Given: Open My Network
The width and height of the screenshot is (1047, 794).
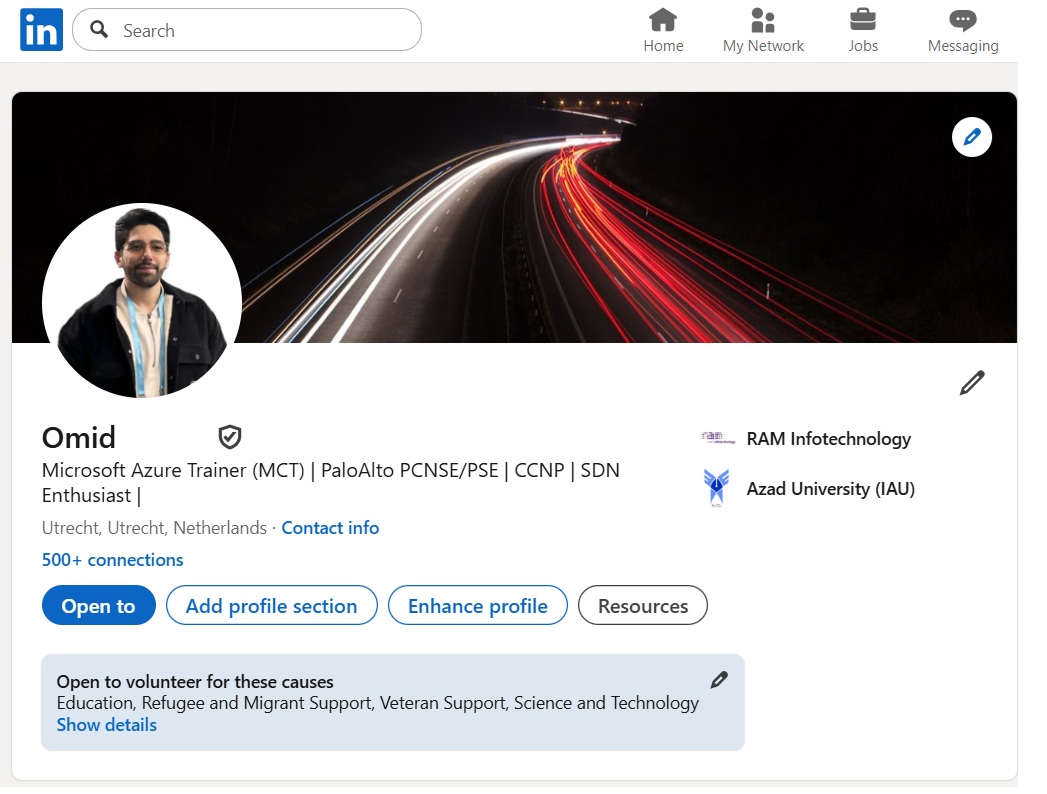Looking at the screenshot, I should click(763, 30).
